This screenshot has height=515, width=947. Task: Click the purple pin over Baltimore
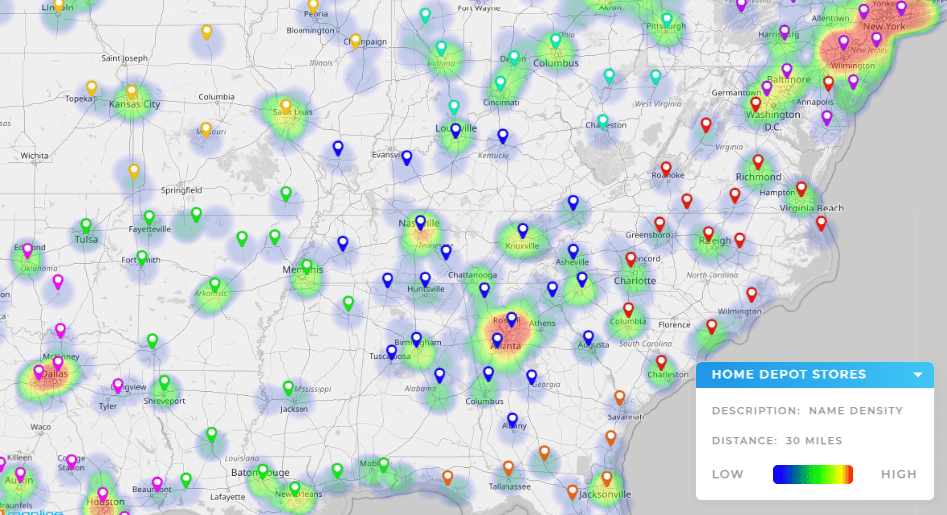(x=787, y=71)
